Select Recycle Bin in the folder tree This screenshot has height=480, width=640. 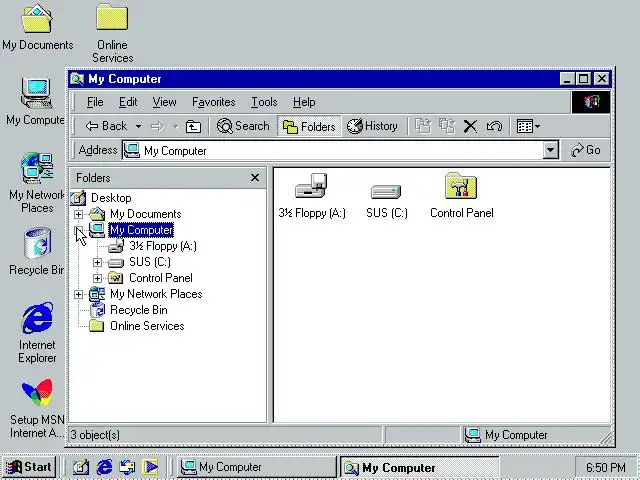tap(139, 310)
